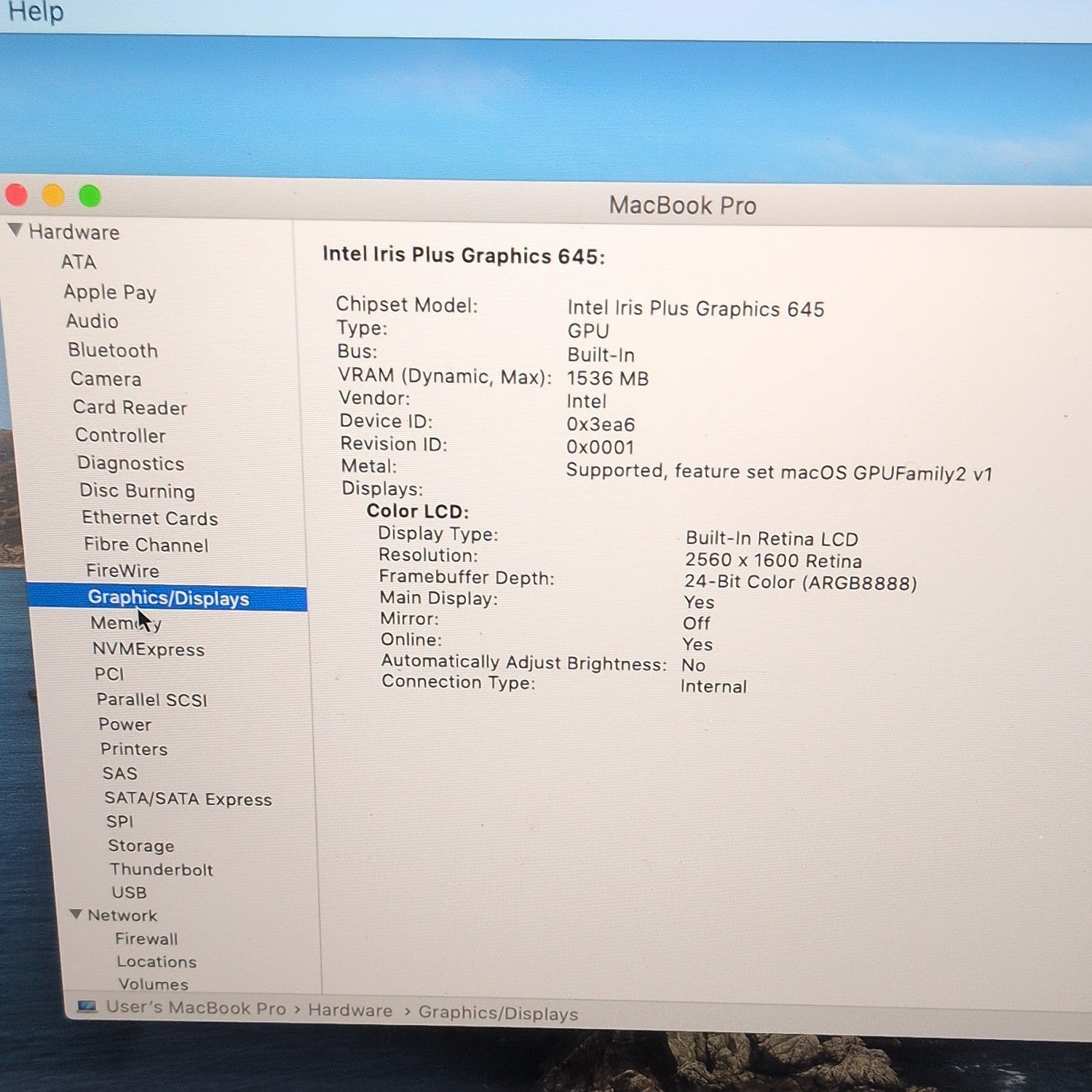This screenshot has height=1092, width=1092.
Task: Click the Intel Iris Plus Graphics 645 heading
Action: coord(464,255)
